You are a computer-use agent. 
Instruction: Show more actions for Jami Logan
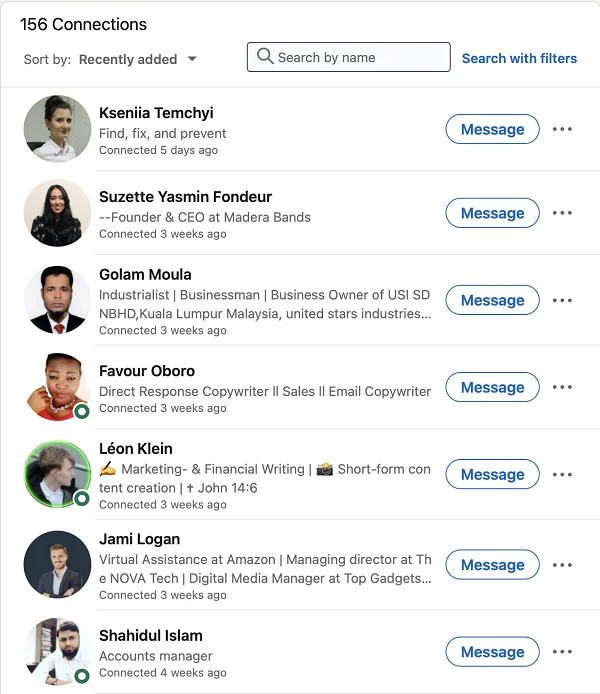(x=562, y=565)
